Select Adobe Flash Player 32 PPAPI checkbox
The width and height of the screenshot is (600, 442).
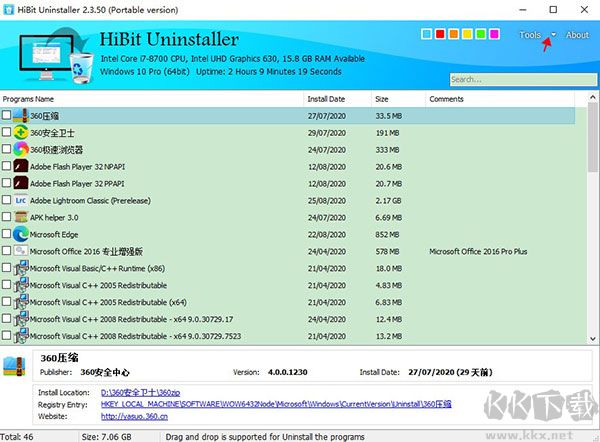tap(6, 183)
